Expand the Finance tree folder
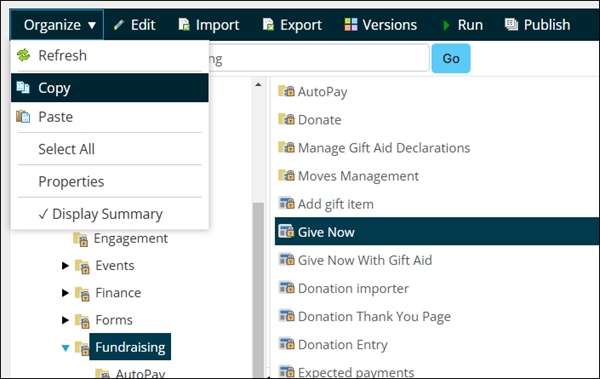Viewport: 600px width, 379px height. 65,293
